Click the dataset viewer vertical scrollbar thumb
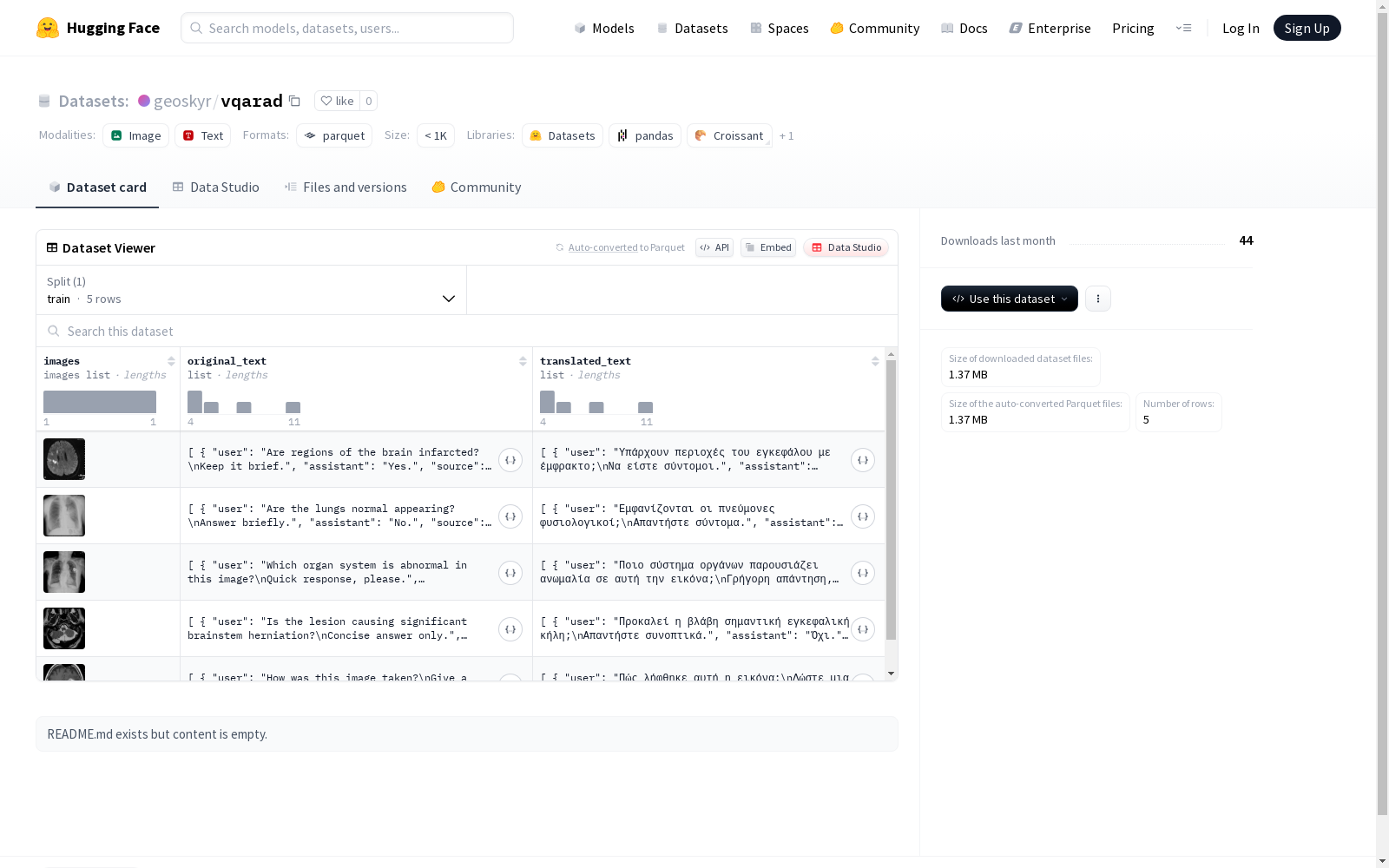The height and width of the screenshot is (868, 1389). tap(891, 500)
